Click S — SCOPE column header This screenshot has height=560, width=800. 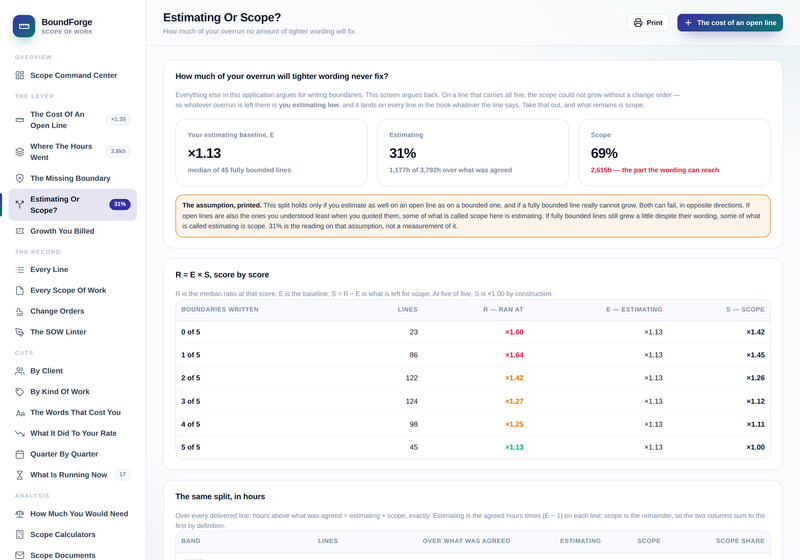[x=745, y=310]
